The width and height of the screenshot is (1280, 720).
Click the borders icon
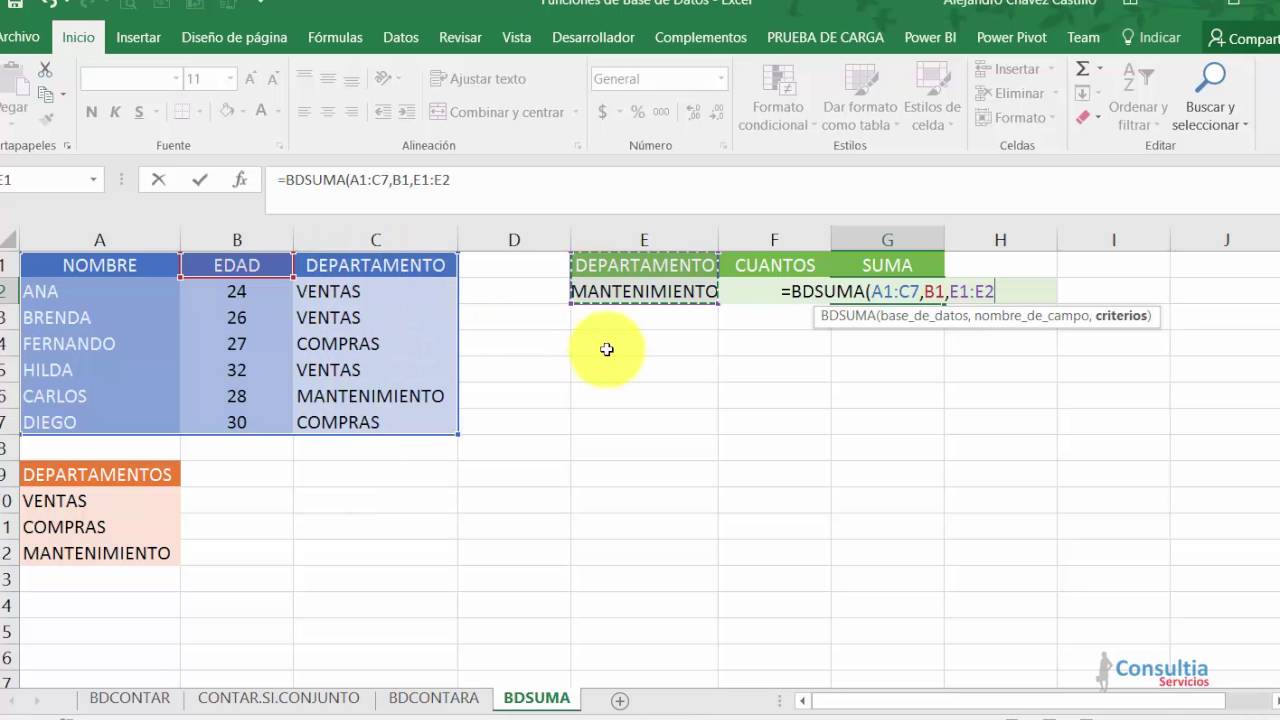(x=182, y=112)
